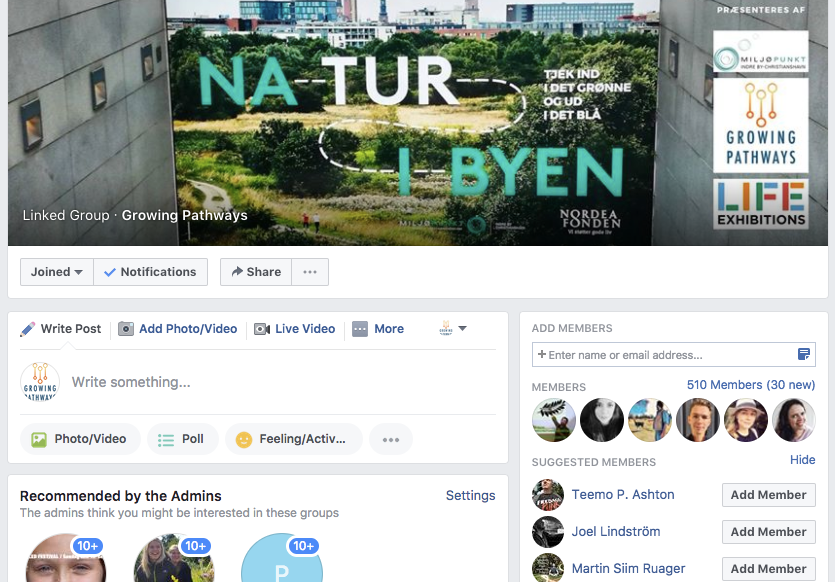Show more post attachment options ellipsis
835x582 pixels.
pos(391,439)
